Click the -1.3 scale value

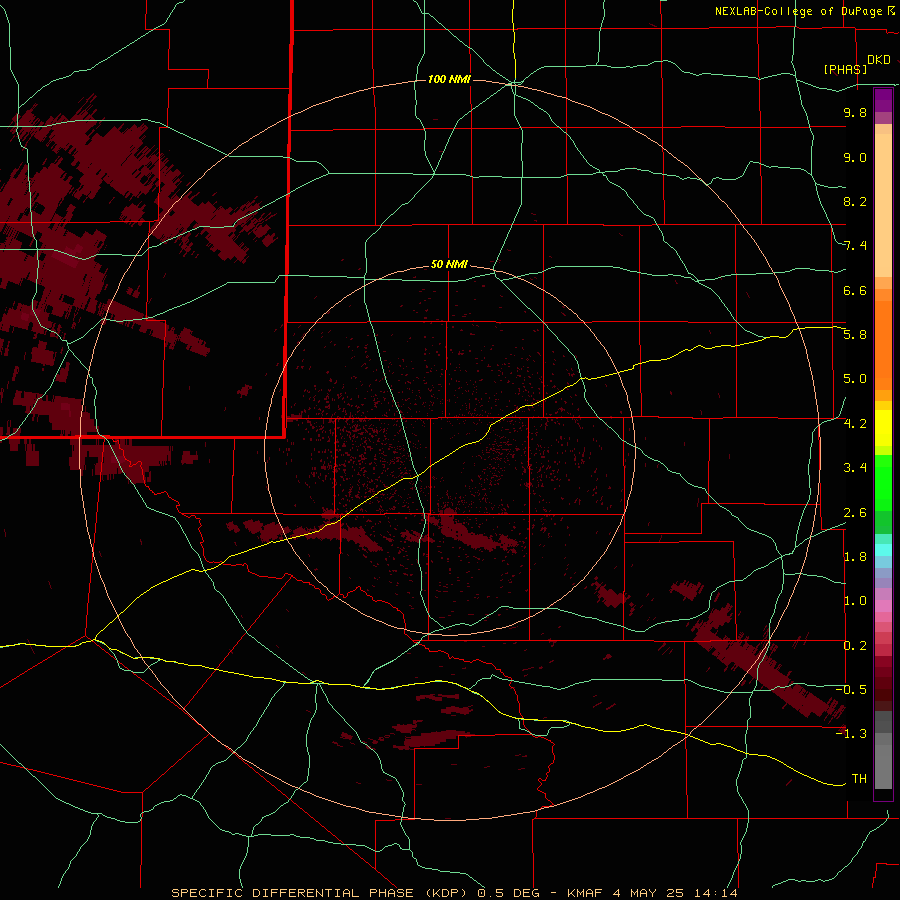(851, 734)
